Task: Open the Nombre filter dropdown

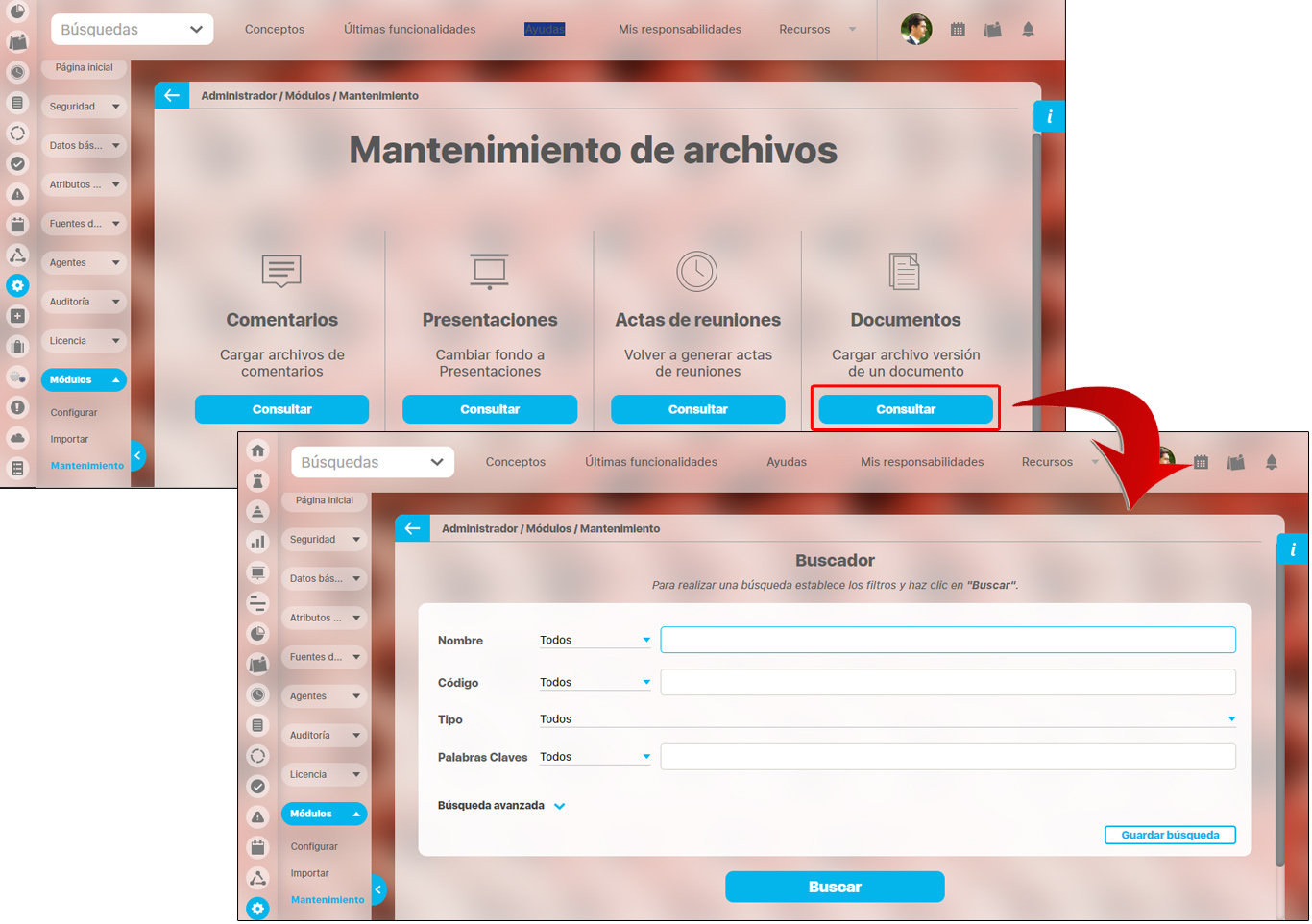Action: 595,641
